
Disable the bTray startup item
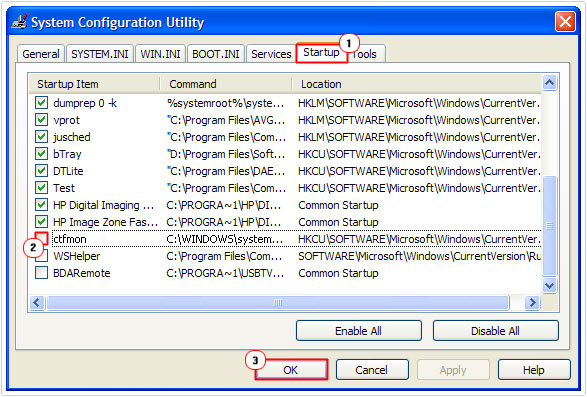point(41,154)
